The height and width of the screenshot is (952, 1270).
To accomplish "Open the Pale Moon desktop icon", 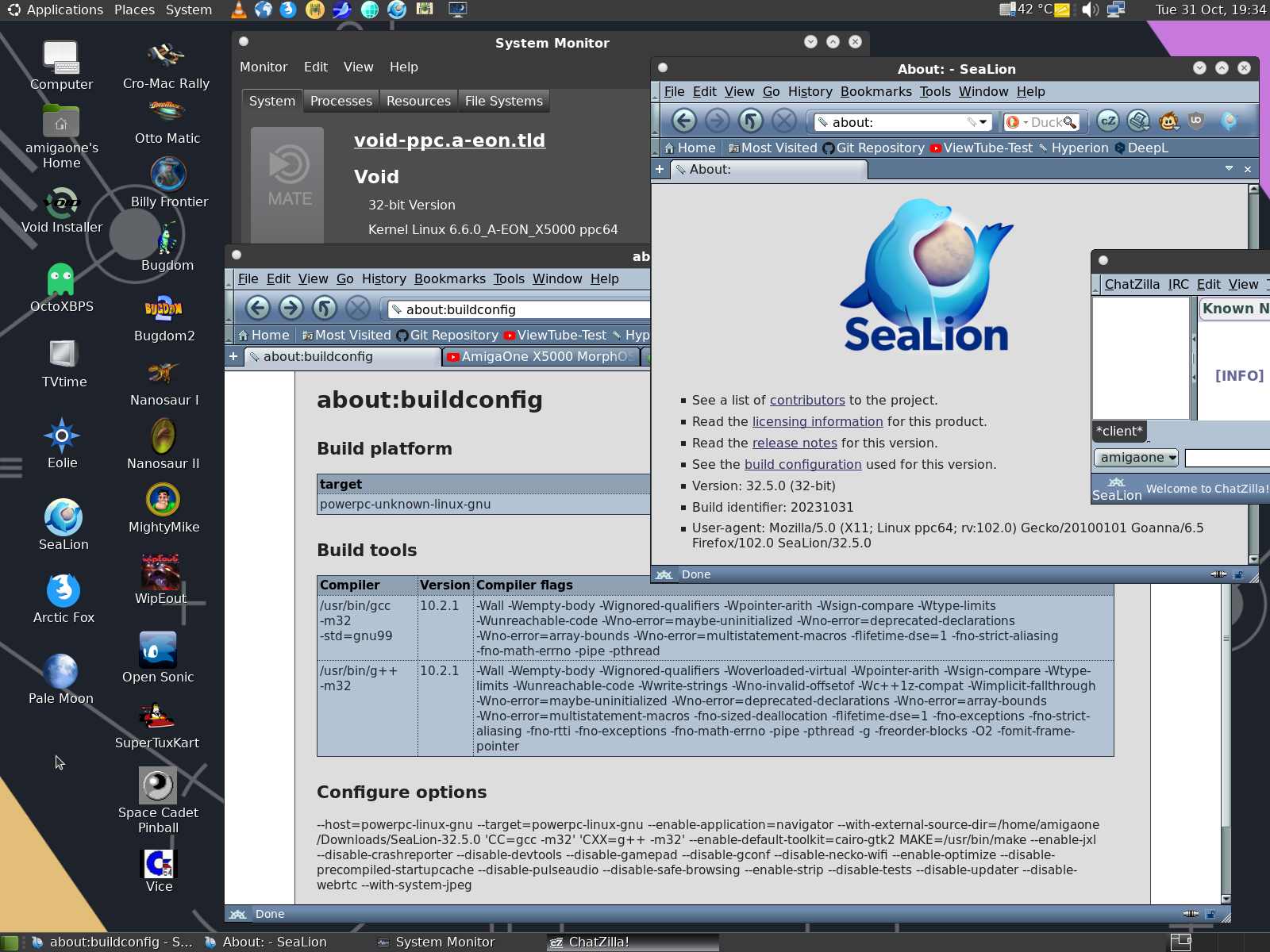I will 61,679.
